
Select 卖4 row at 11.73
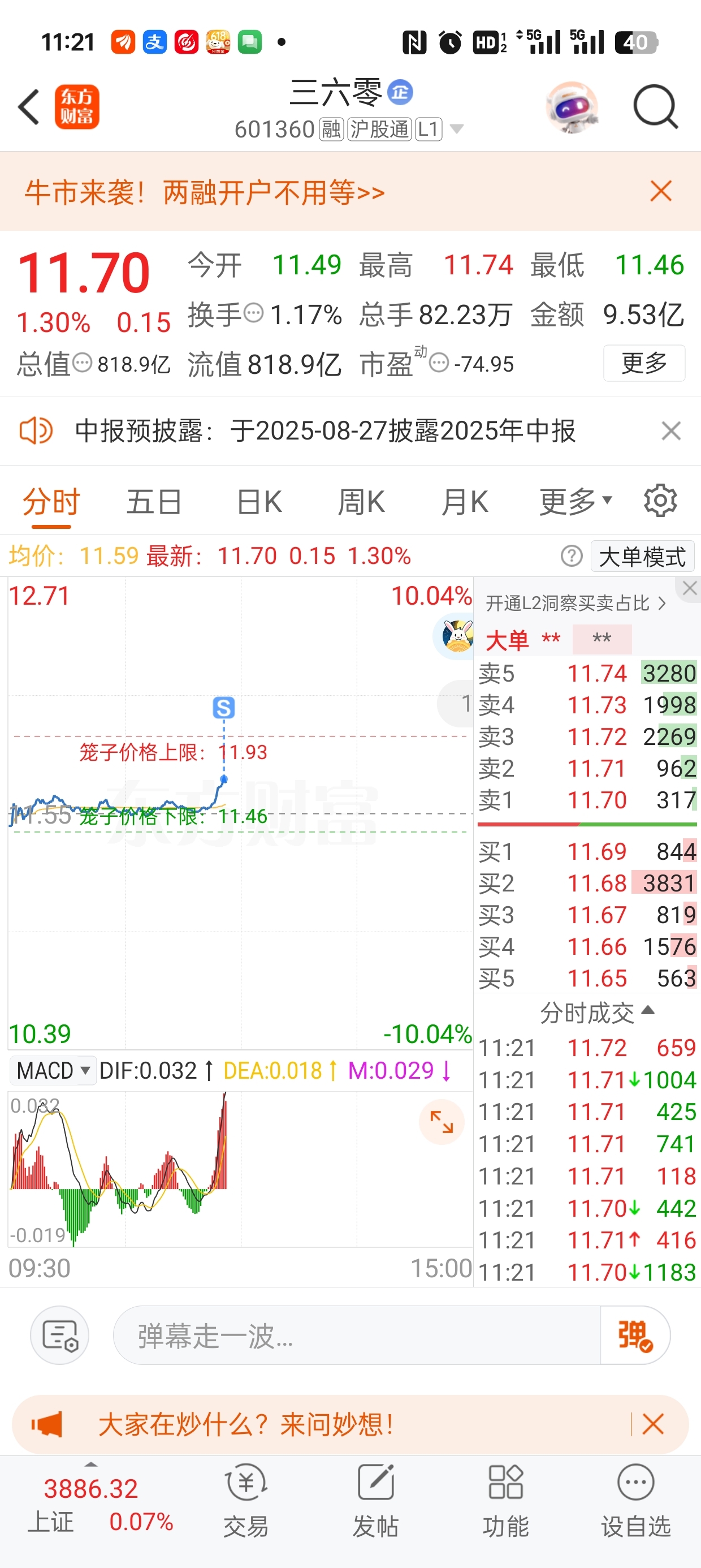click(587, 705)
